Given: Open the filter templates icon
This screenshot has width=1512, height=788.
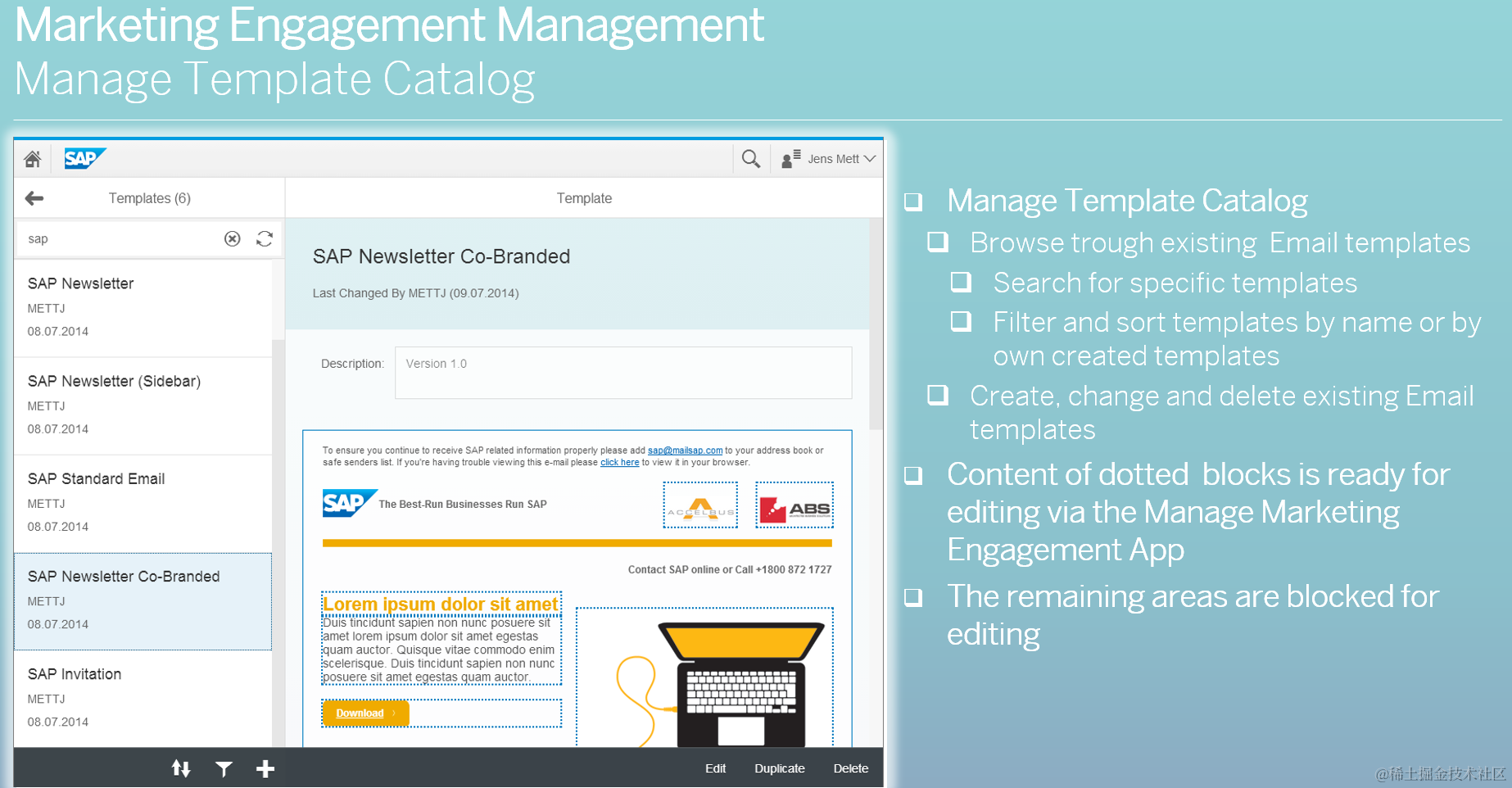Looking at the screenshot, I should click(224, 768).
